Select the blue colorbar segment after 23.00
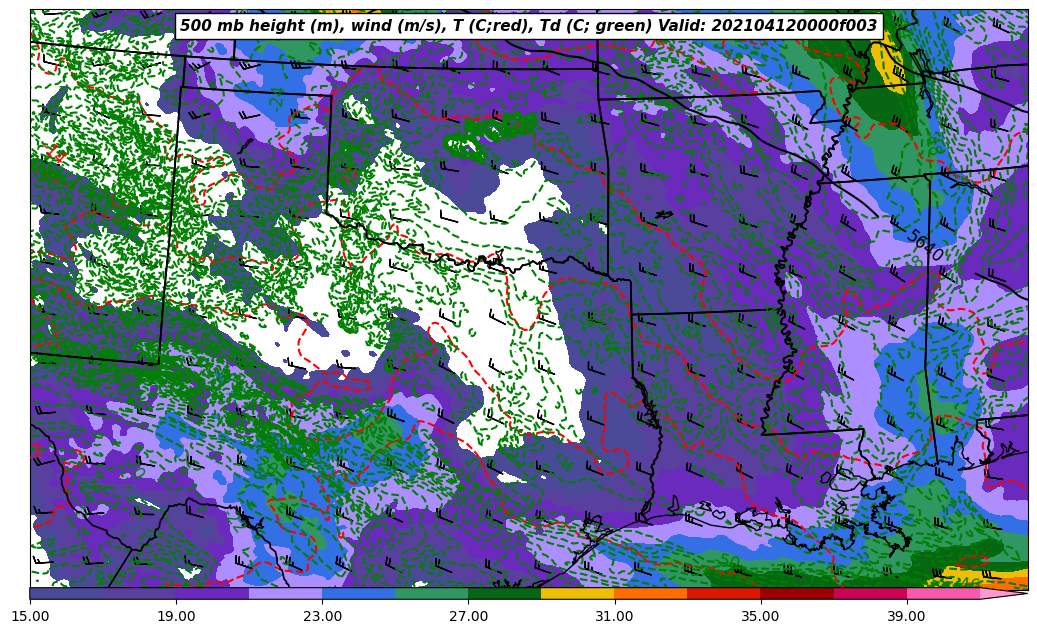This screenshot has height=633, width=1037. coord(358,593)
